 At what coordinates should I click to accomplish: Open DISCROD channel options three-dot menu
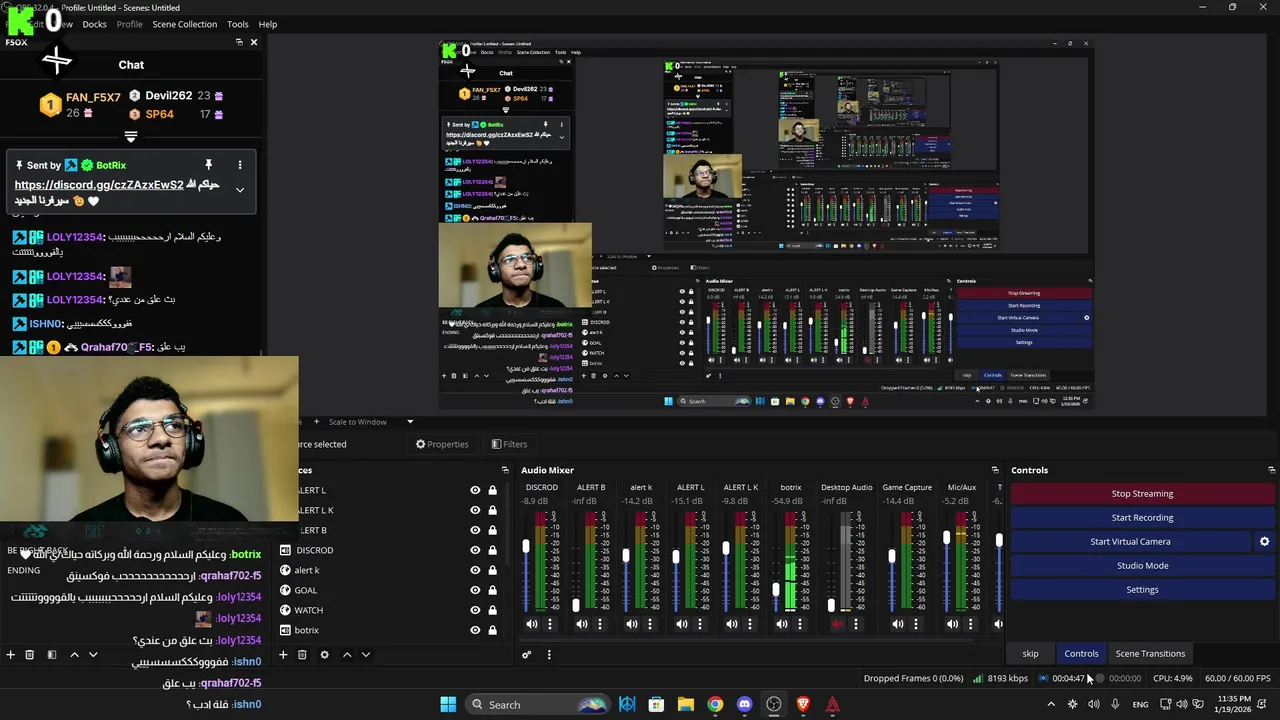point(550,624)
